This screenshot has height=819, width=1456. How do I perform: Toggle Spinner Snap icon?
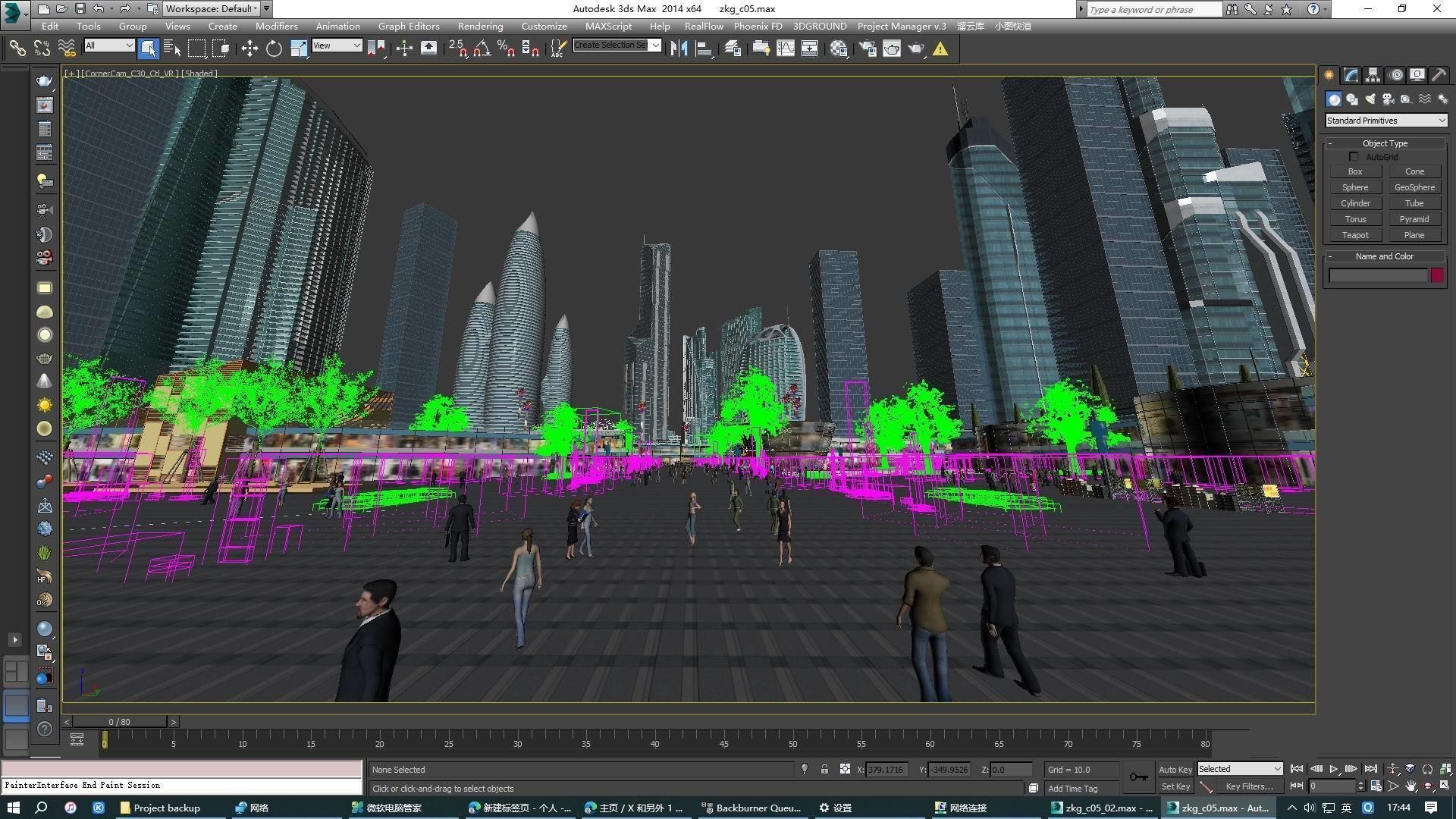(531, 49)
